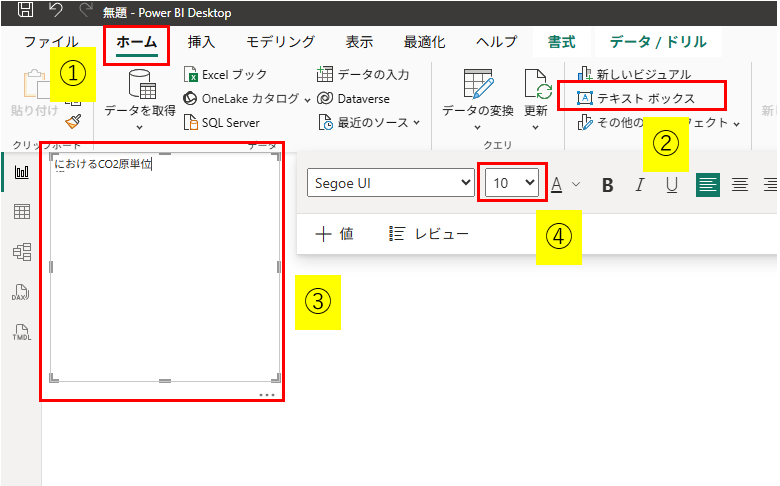Click the 更新 refresh icon
Screen dimensions: 780x486
coord(537,84)
